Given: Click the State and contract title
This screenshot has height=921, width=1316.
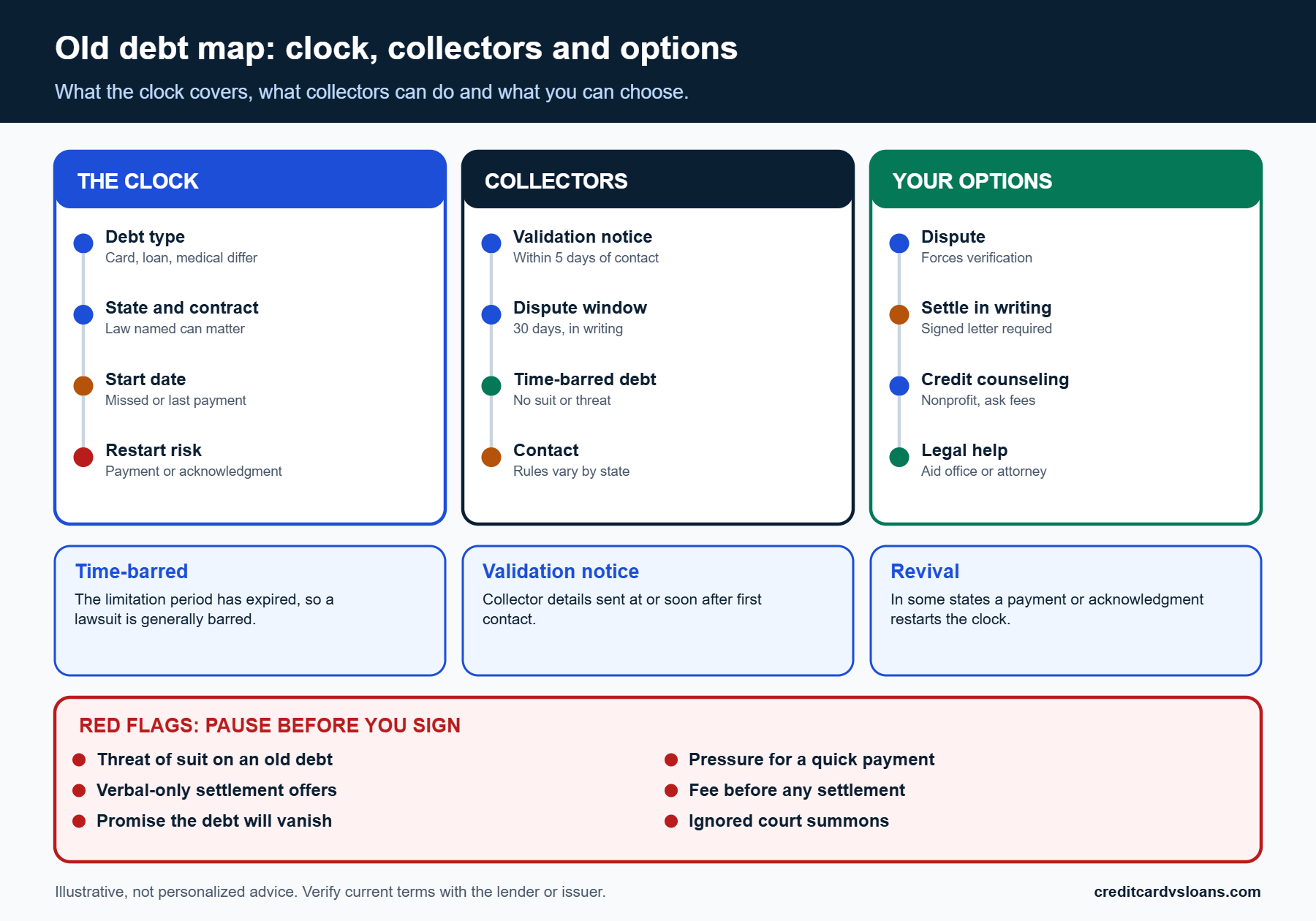Looking at the screenshot, I should pos(182,308).
